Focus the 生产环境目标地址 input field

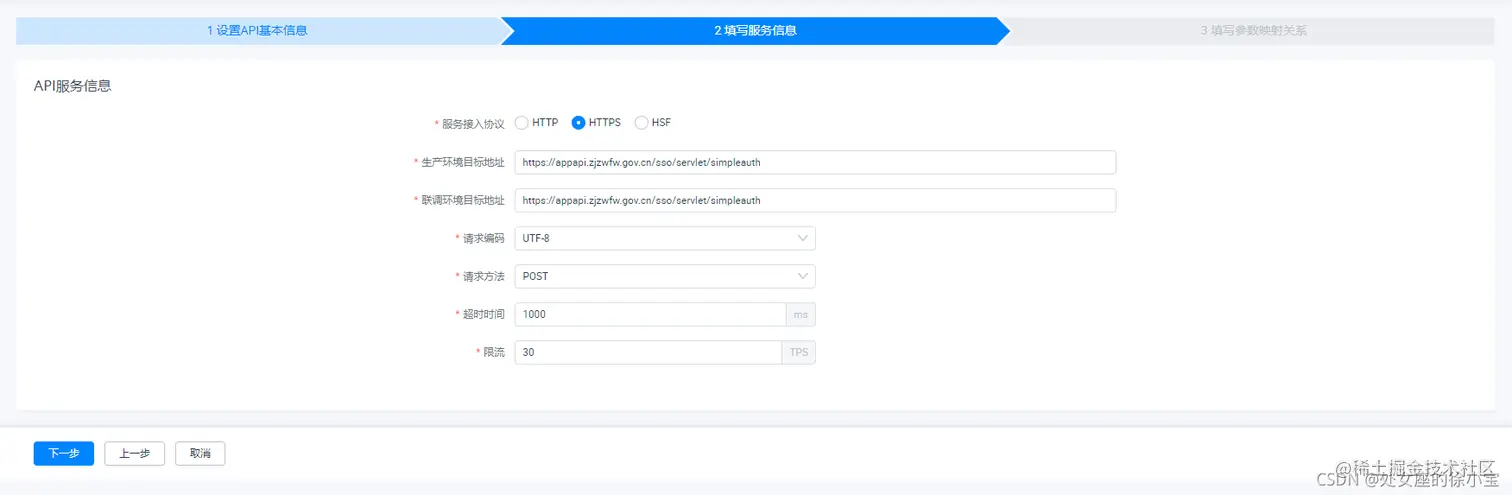pos(815,162)
